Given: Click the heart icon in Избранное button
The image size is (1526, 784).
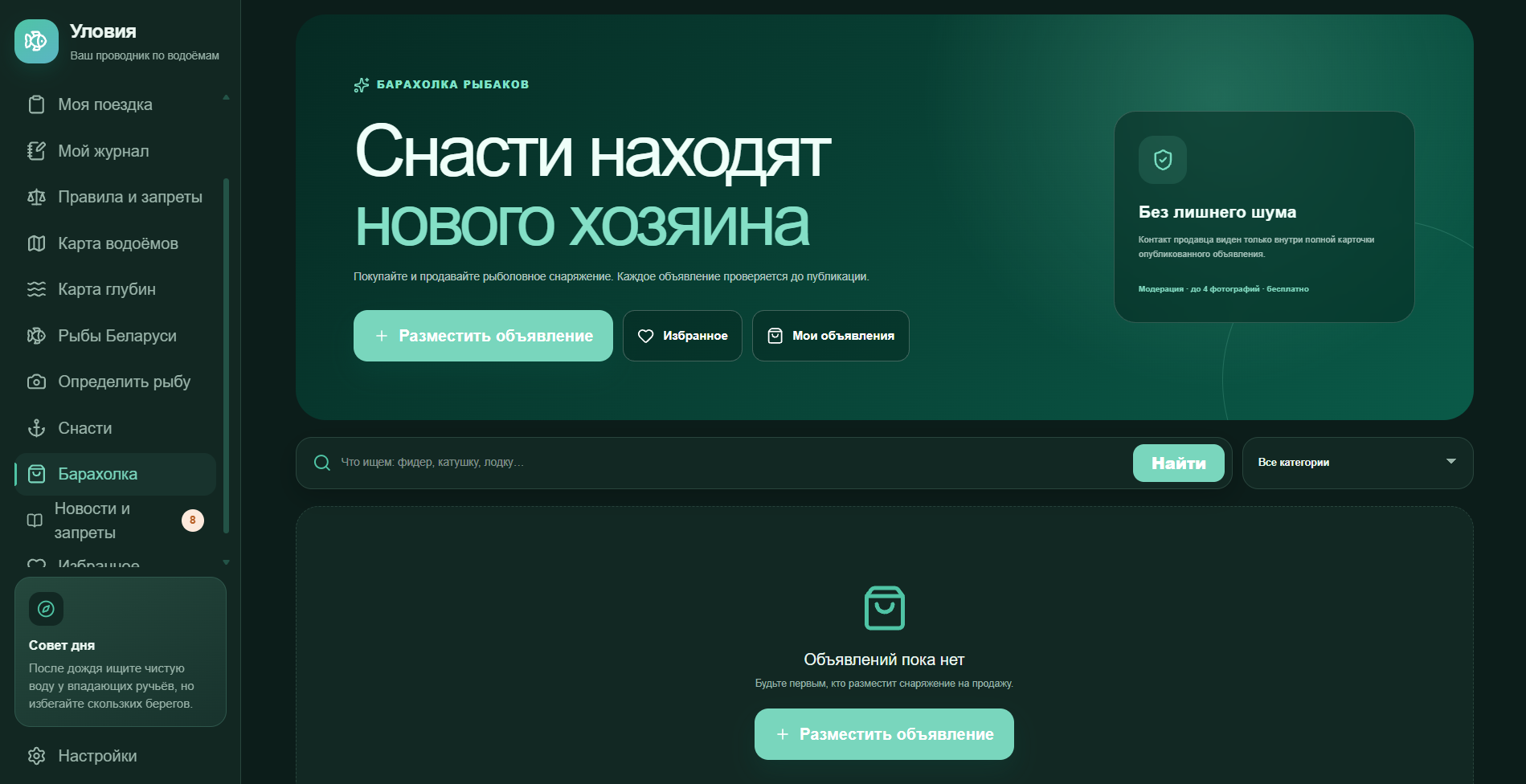Looking at the screenshot, I should pos(645,336).
